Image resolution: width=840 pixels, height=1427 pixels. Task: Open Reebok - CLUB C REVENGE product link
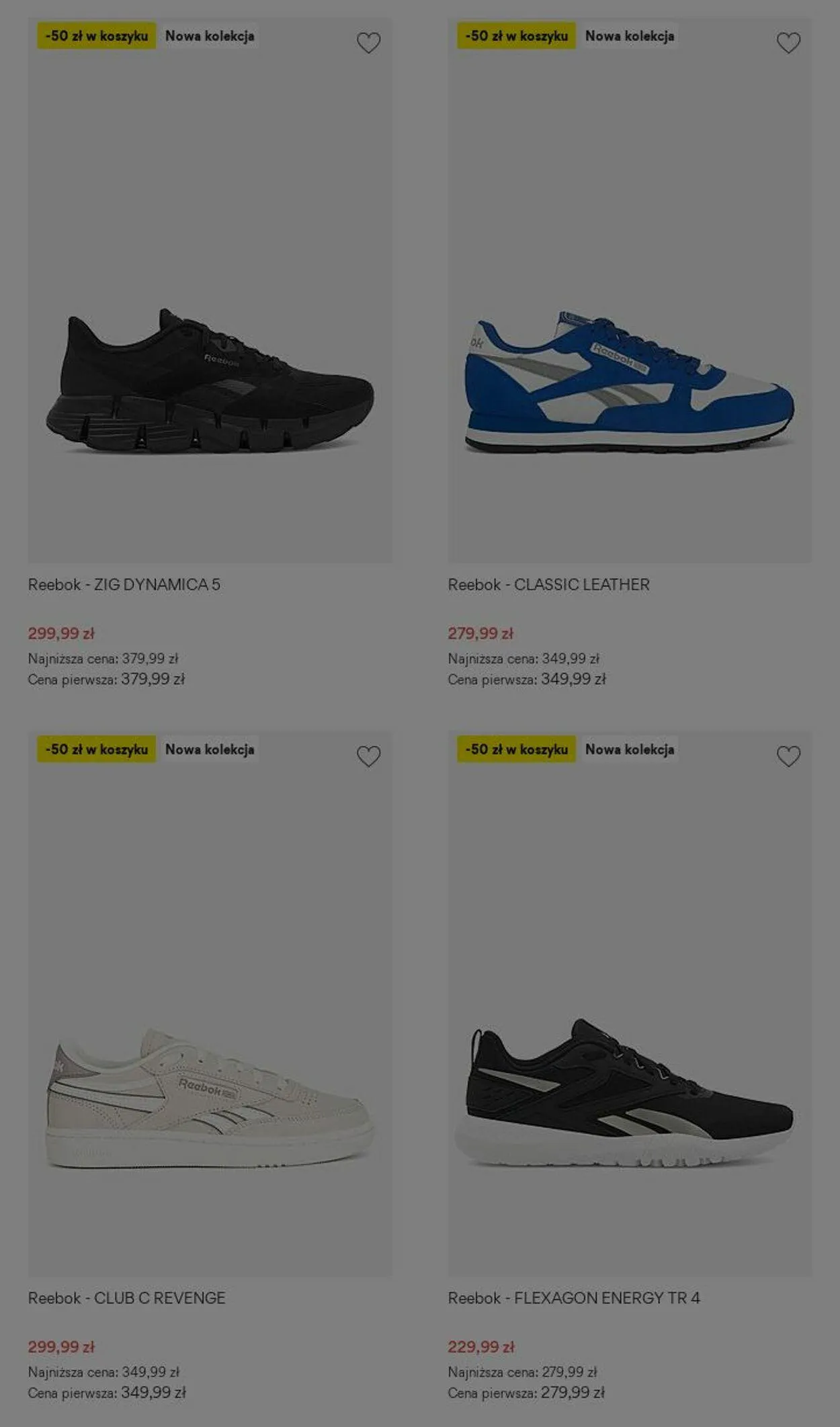[127, 1298]
